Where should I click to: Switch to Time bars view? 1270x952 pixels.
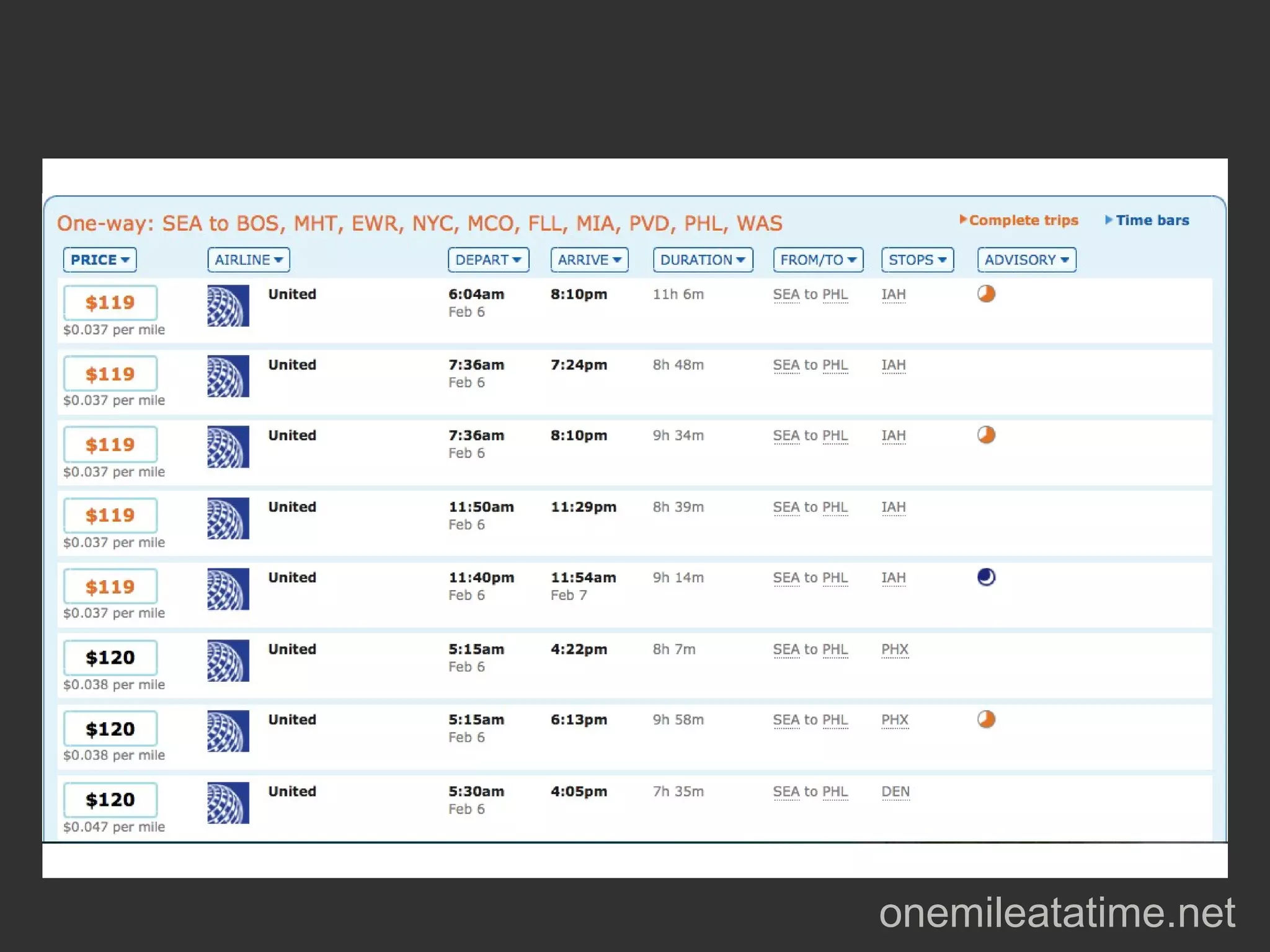1151,221
